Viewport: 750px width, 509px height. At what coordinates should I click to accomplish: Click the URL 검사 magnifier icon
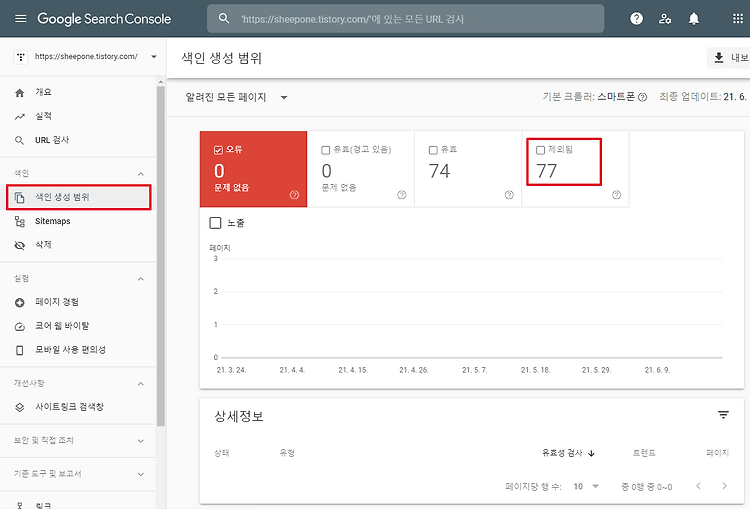[x=20, y=141]
